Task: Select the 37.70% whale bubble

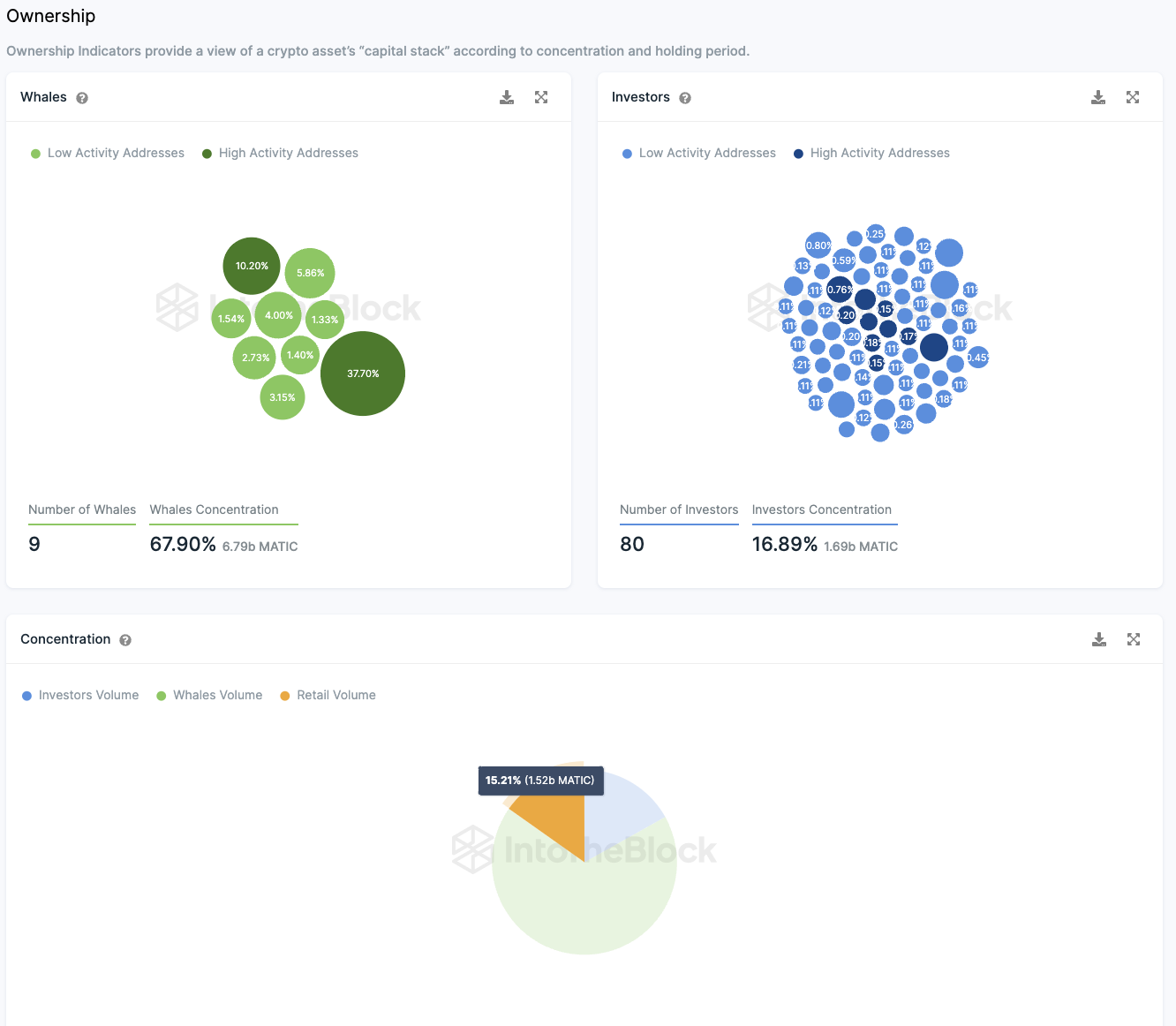Action: [363, 373]
